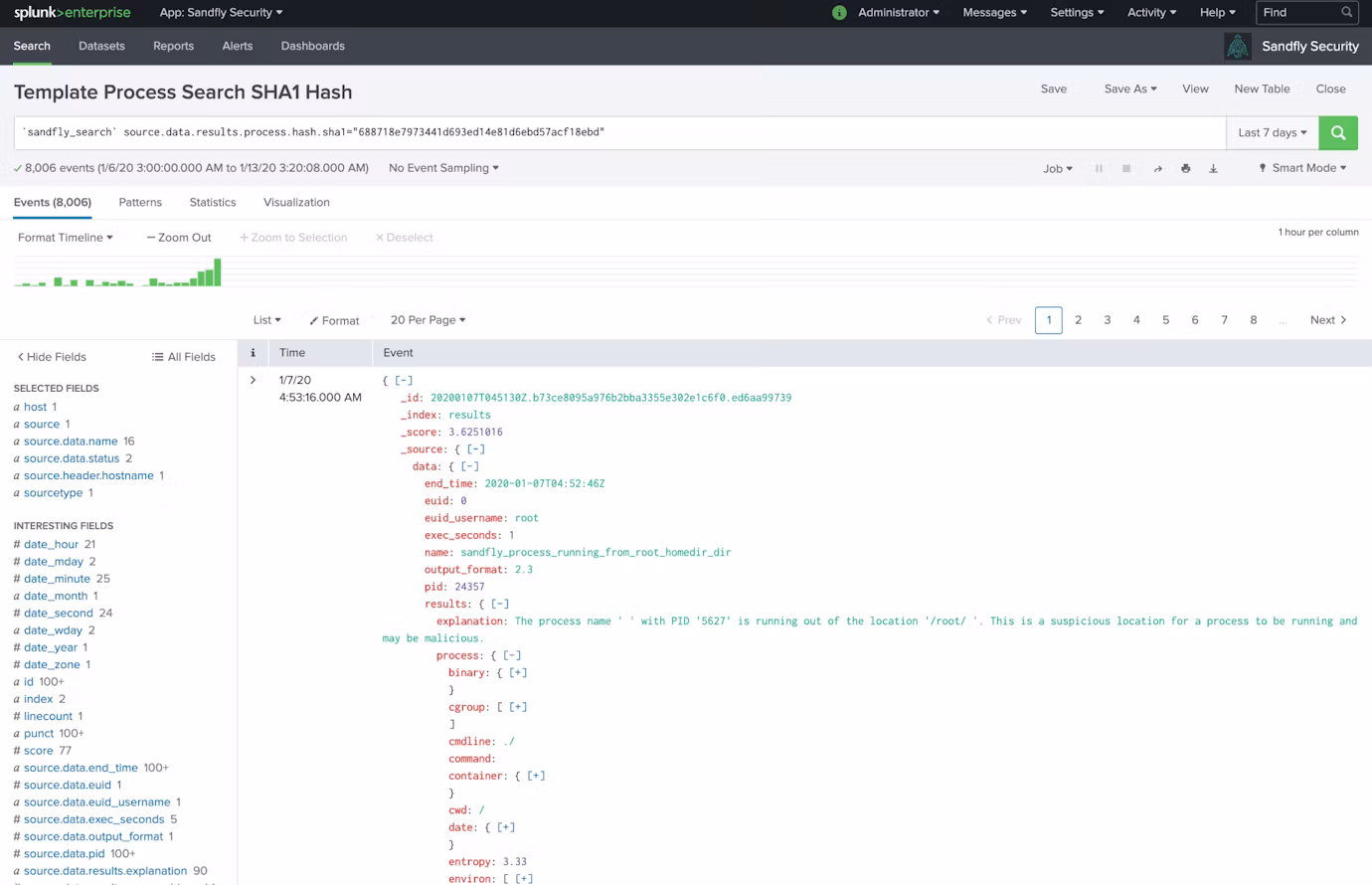The image size is (1372, 885).
Task: Open the Dashboards nav tab
Action: [x=313, y=46]
